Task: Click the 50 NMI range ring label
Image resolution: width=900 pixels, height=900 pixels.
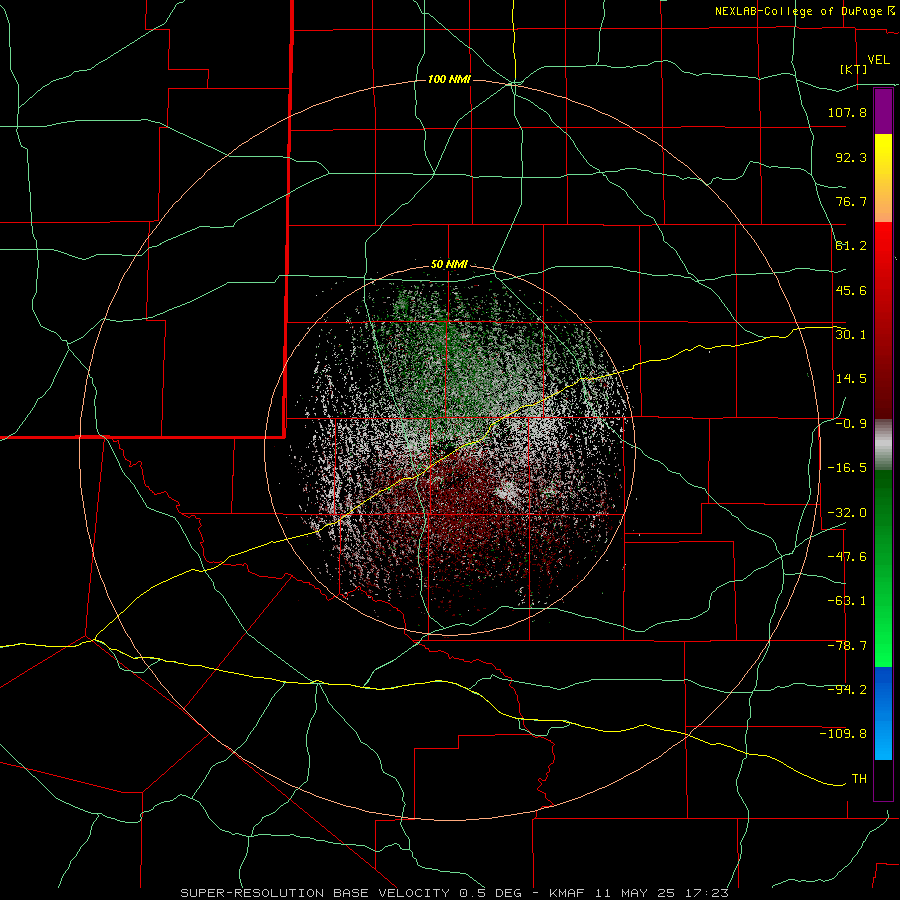Action: click(449, 265)
